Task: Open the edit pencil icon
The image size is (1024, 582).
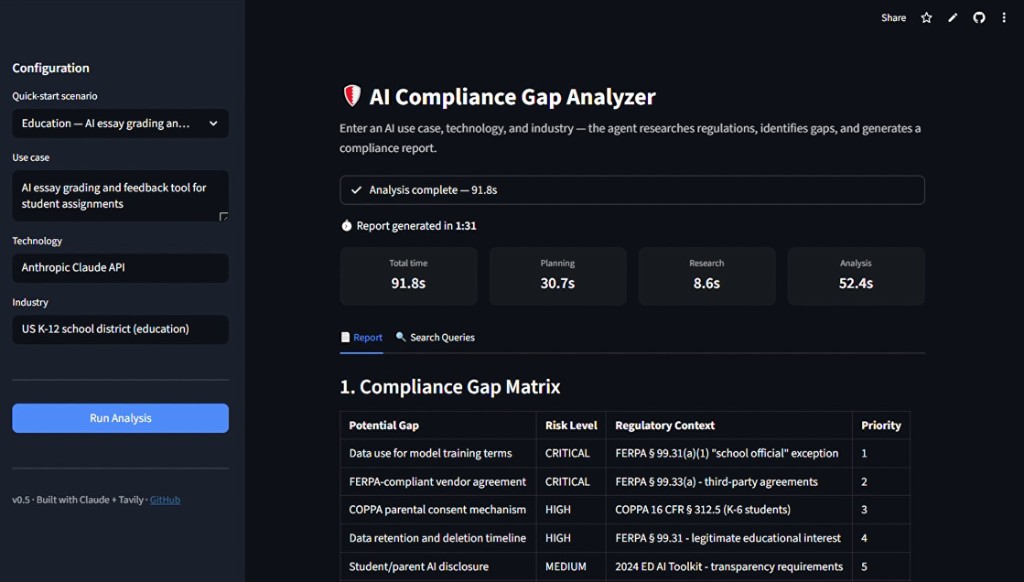Action: click(x=953, y=18)
